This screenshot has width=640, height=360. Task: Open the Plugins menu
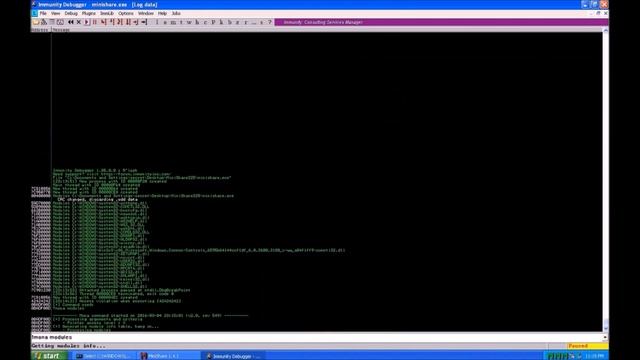point(89,13)
